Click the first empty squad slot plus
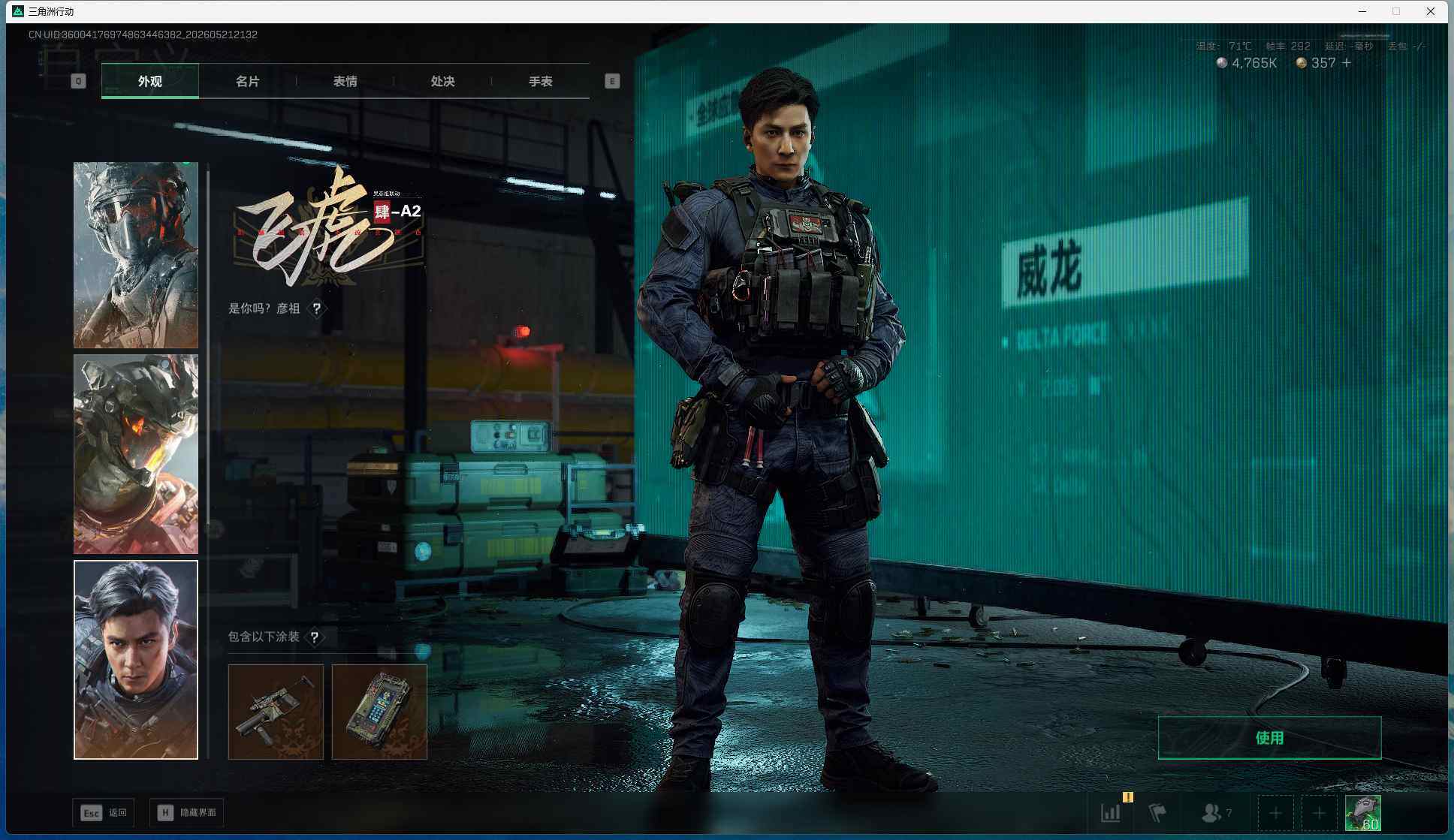Viewport: 1454px width, 840px height. (x=1275, y=813)
